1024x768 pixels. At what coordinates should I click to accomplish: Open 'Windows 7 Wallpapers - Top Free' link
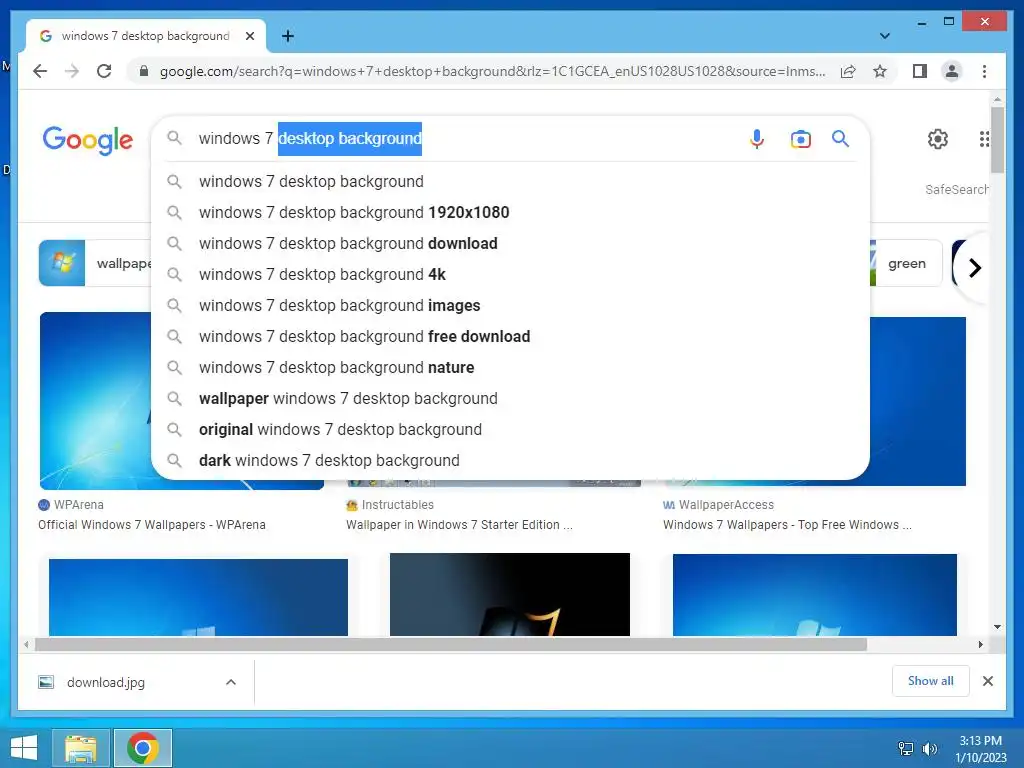[787, 524]
